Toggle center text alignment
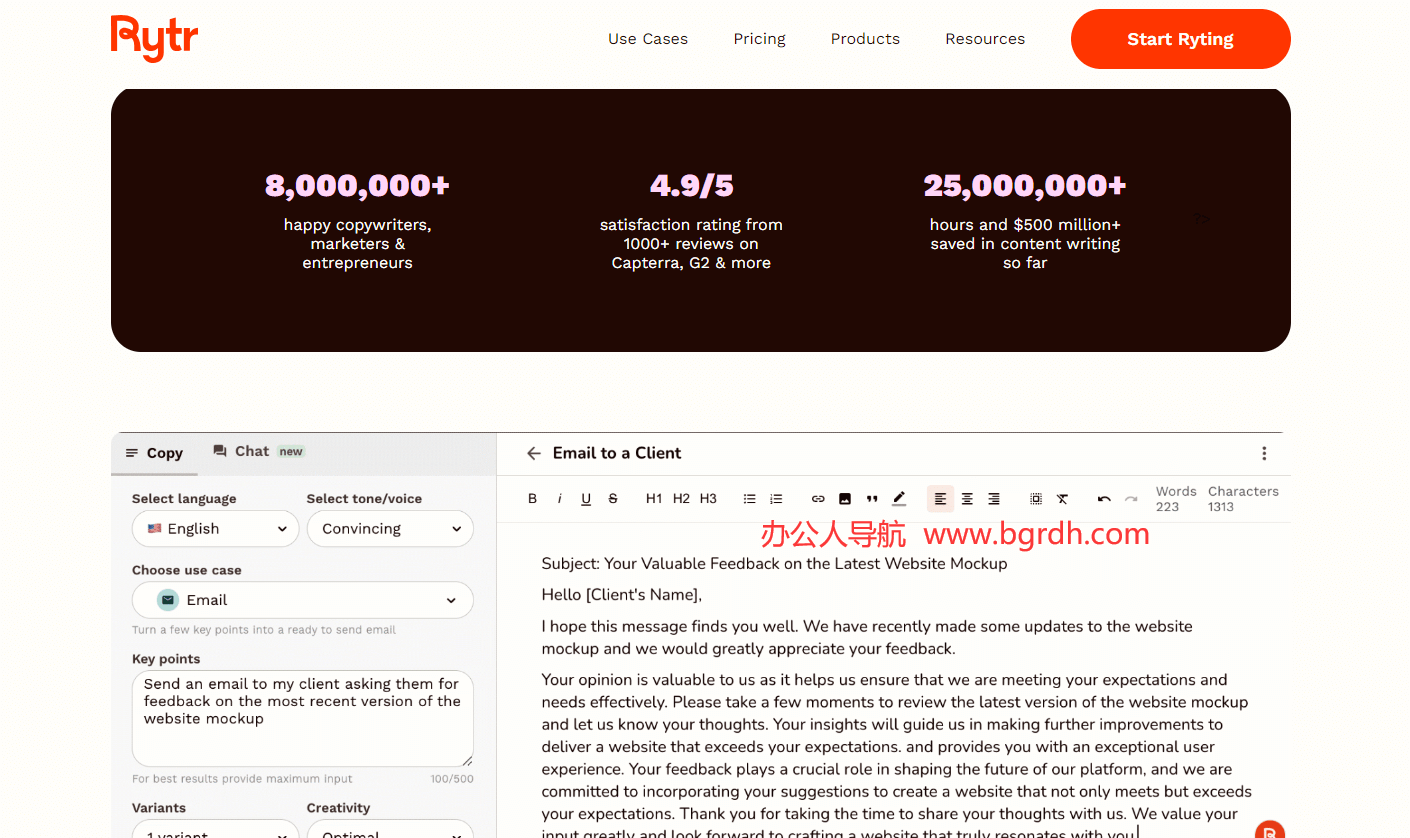Screen dimensions: 1410x838 [967, 499]
